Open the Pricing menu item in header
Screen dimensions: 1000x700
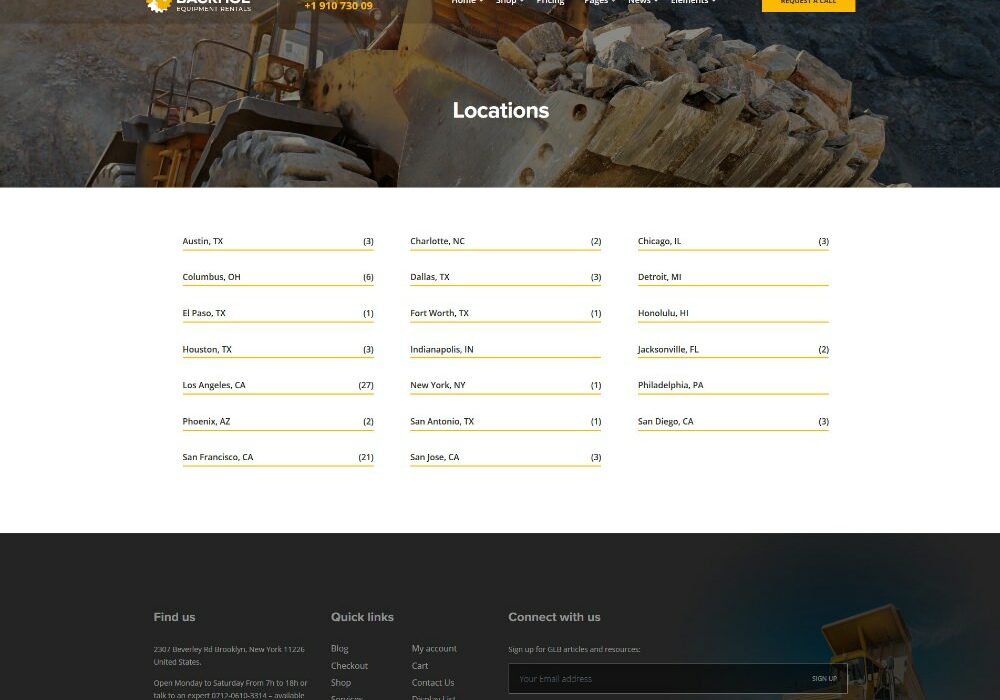[550, 3]
